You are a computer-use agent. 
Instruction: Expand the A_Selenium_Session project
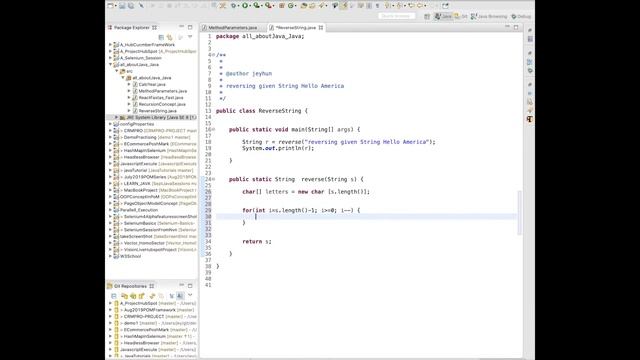(x=110, y=58)
